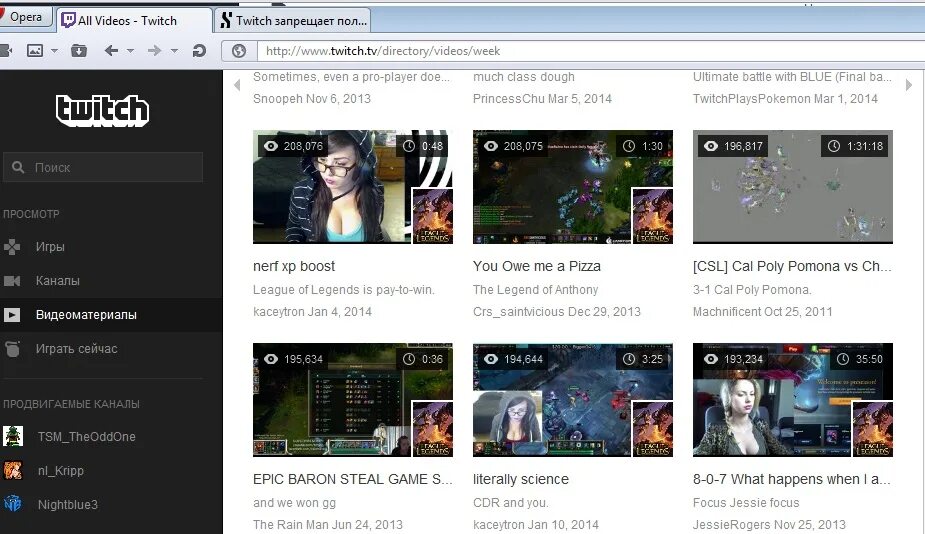This screenshot has height=534, width=925.
Task: Click the nerf xp boost title link
Action: pyautogui.click(x=294, y=266)
